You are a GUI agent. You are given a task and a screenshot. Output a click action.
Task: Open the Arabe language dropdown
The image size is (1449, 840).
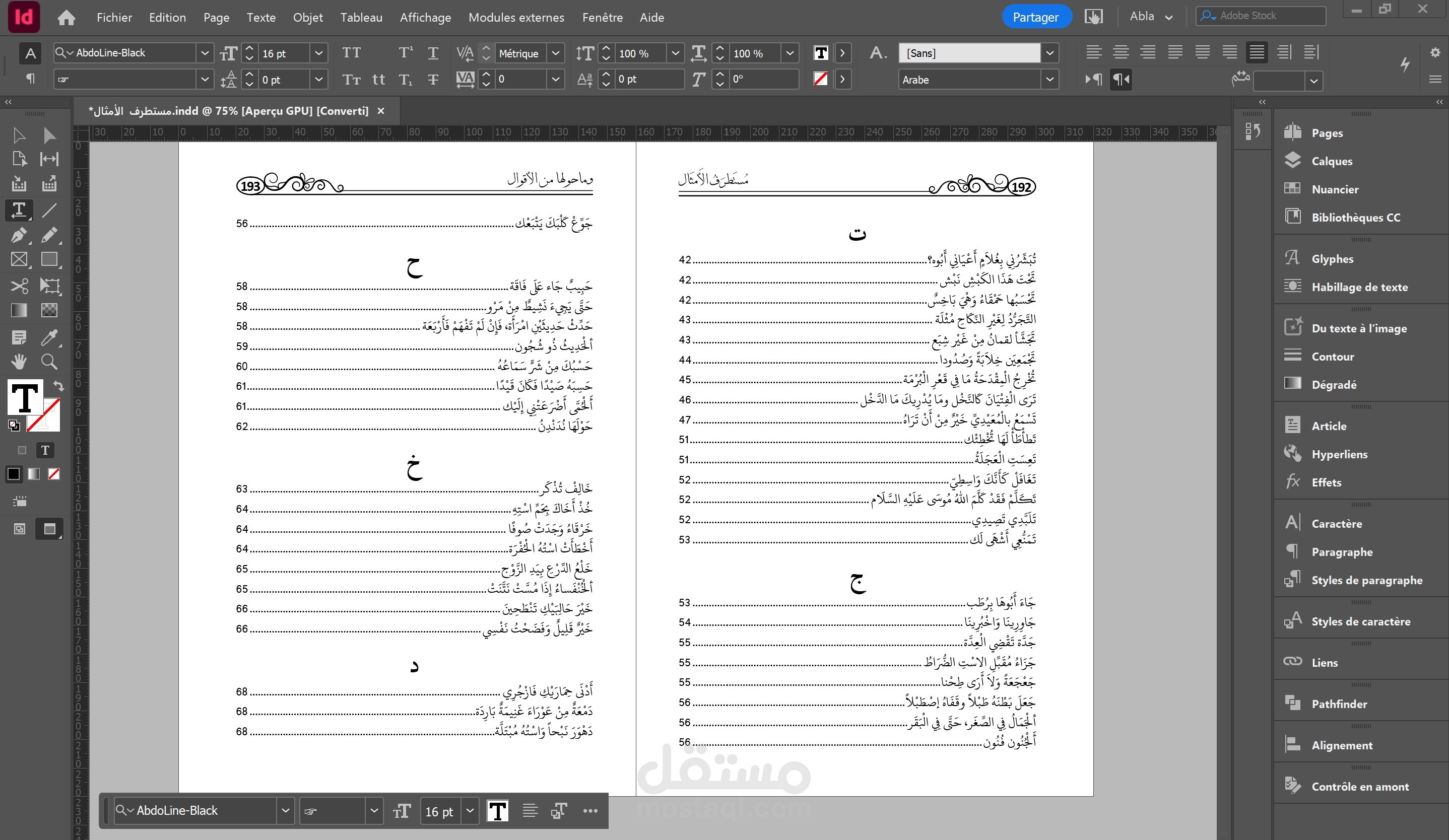click(x=1049, y=80)
